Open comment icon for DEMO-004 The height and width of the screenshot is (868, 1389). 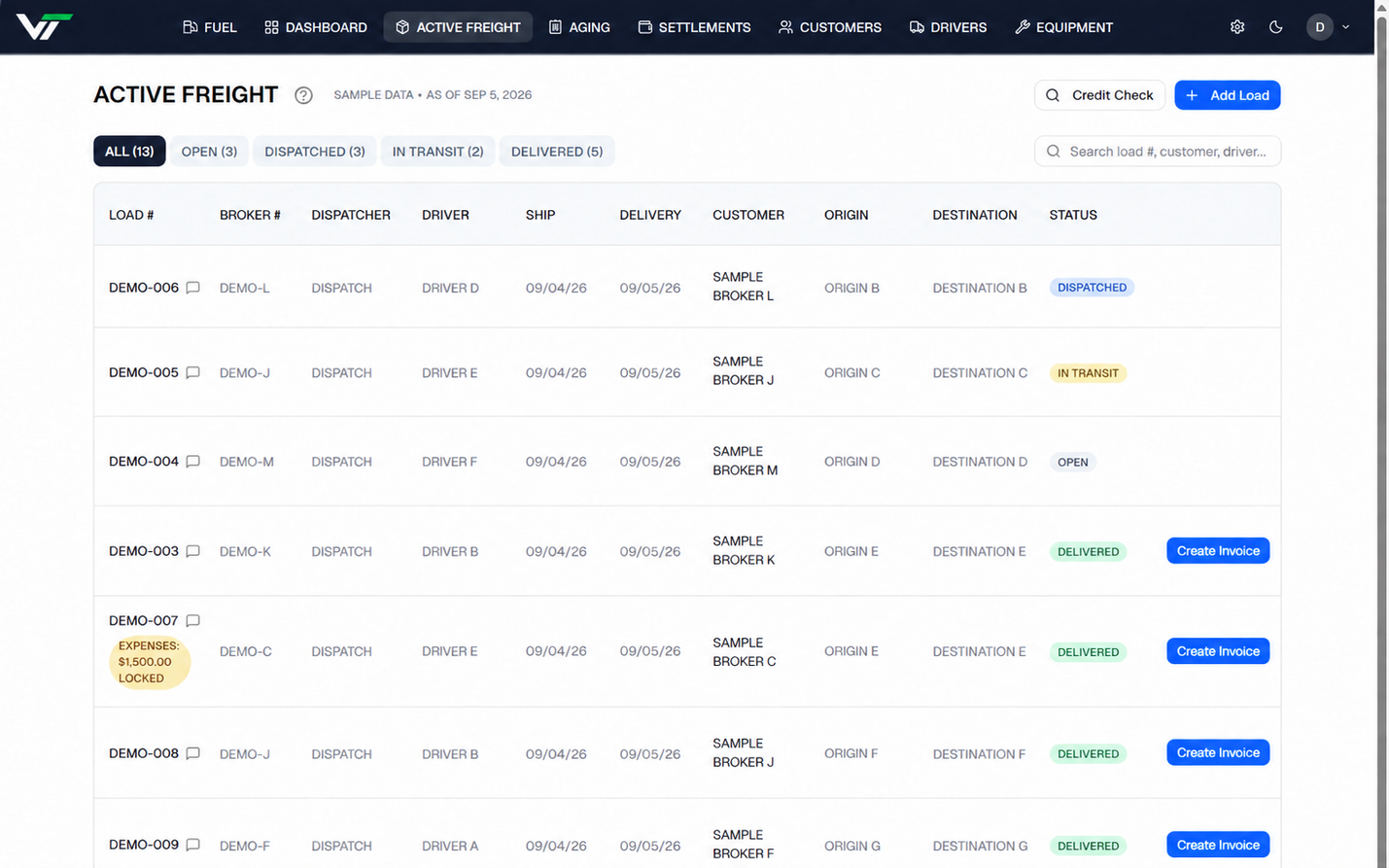point(192,462)
